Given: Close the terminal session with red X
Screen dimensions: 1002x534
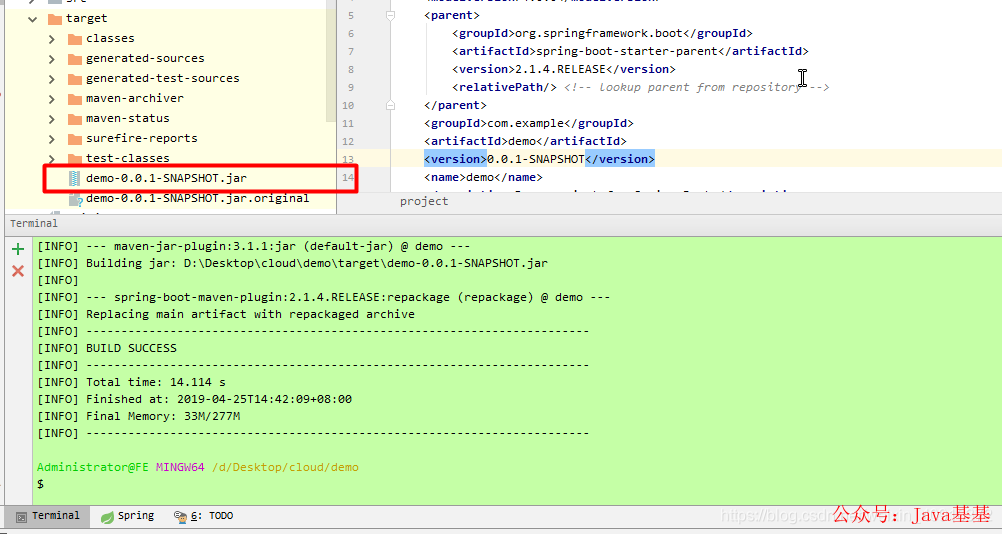Looking at the screenshot, I should click(18, 271).
